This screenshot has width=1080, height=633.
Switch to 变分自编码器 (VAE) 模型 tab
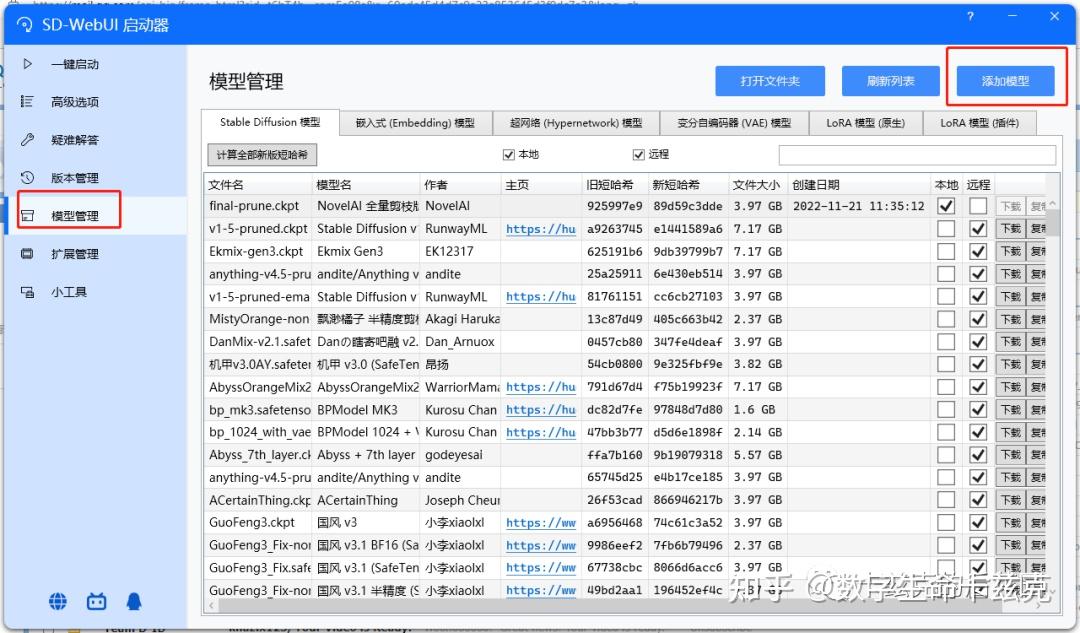(734, 123)
